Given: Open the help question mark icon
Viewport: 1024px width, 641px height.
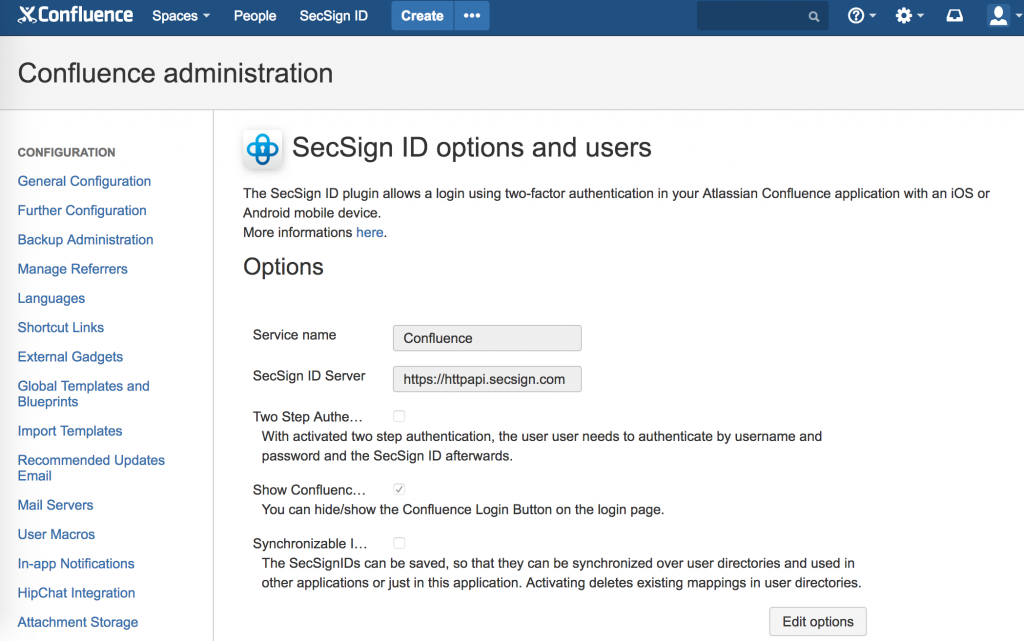Looking at the screenshot, I should point(857,15).
